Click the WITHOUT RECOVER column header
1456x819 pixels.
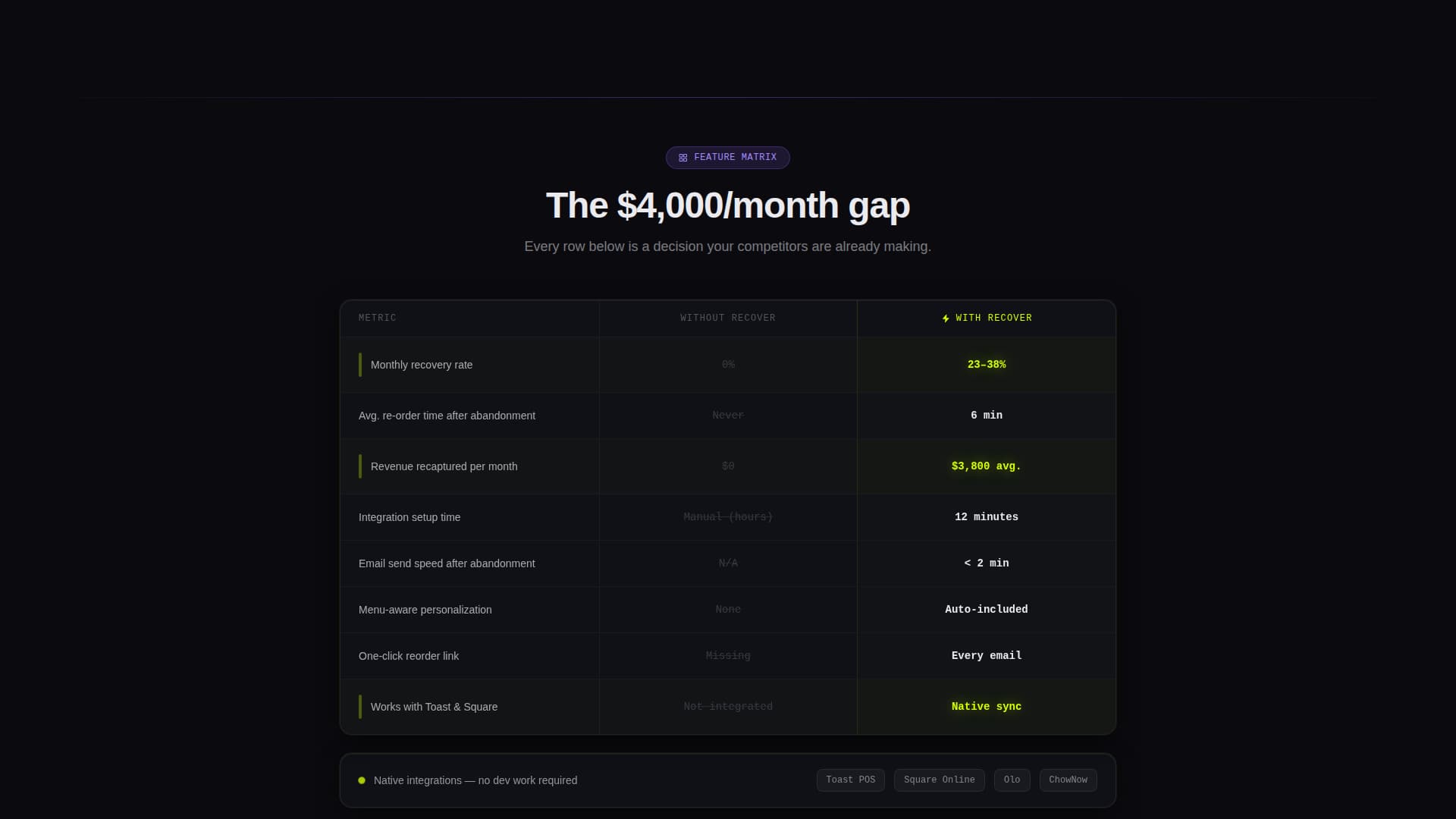click(728, 318)
